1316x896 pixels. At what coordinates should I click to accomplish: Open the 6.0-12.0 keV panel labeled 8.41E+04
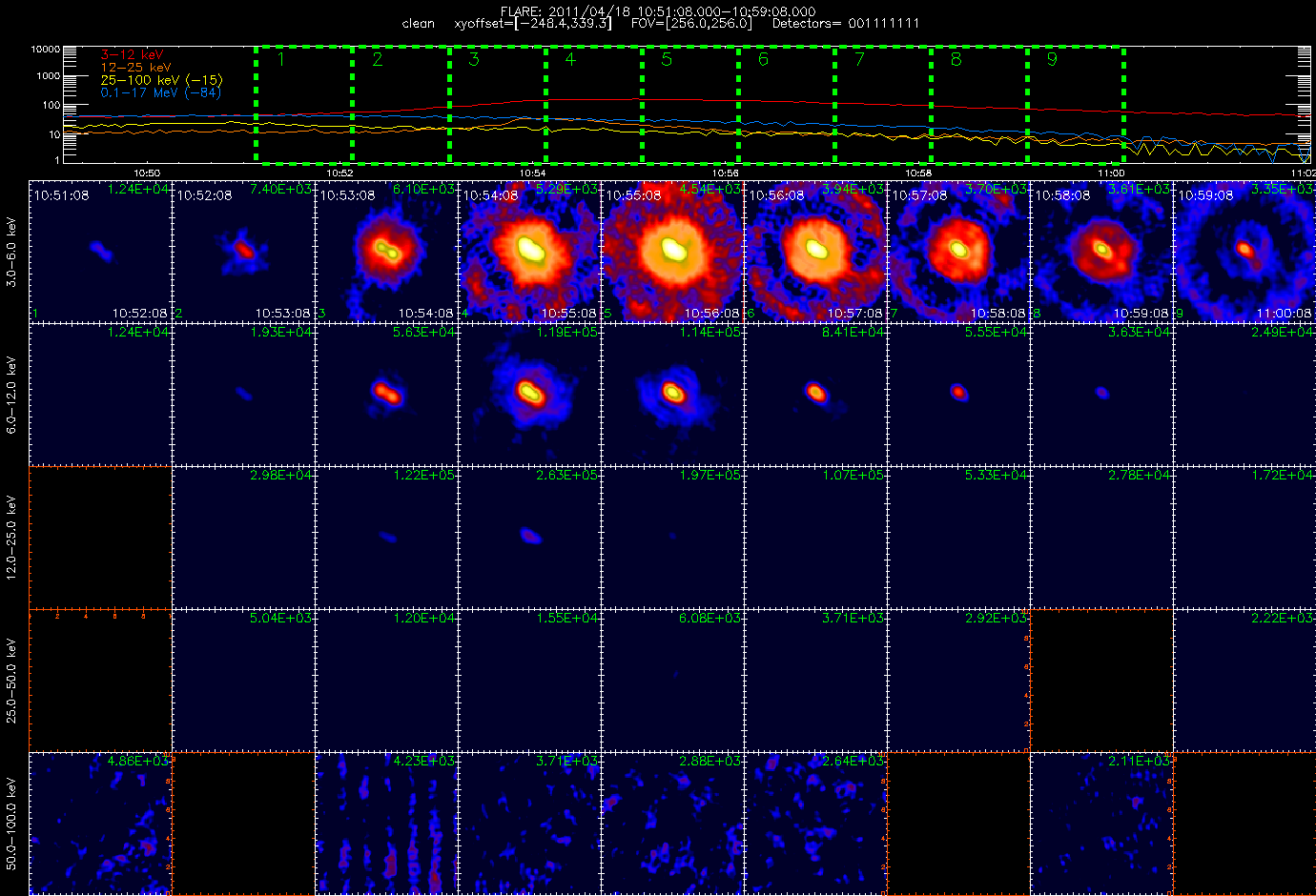[815, 394]
